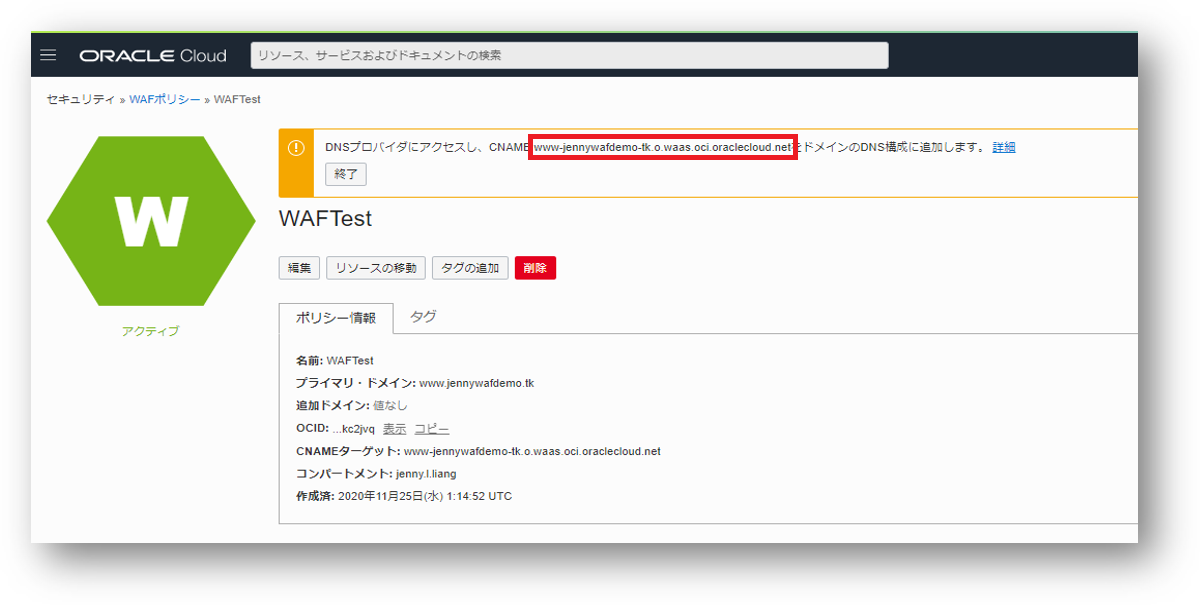Click the red 削除 delete button
The height and width of the screenshot is (605, 1200).
pos(535,267)
